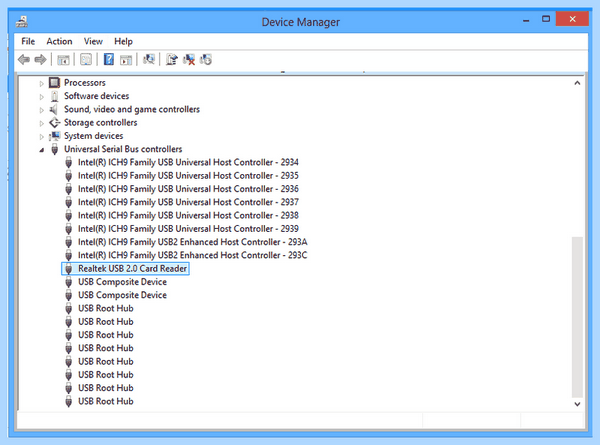Open the Help menu
Image resolution: width=600 pixels, height=445 pixels.
point(123,41)
